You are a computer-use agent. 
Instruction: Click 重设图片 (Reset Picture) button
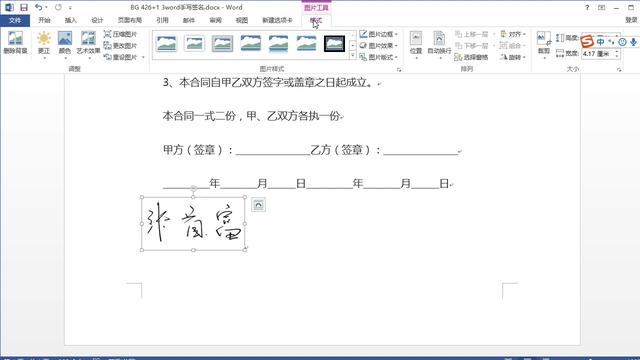pos(121,57)
